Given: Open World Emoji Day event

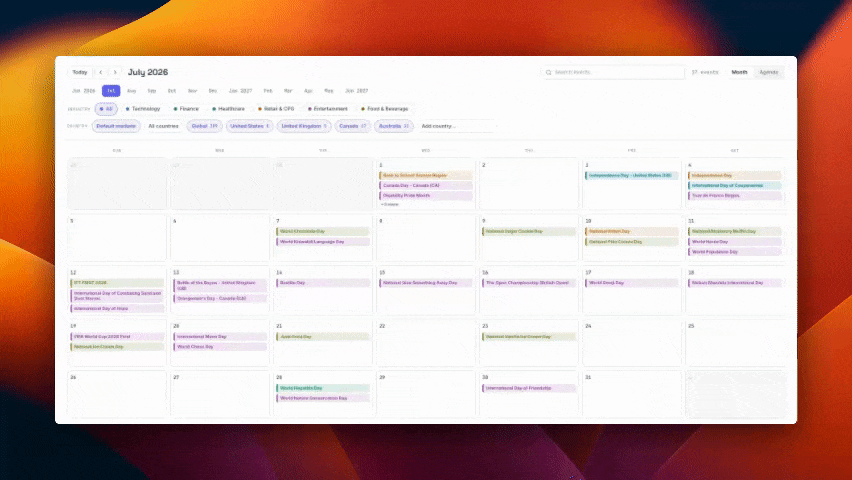Looking at the screenshot, I should 631,283.
